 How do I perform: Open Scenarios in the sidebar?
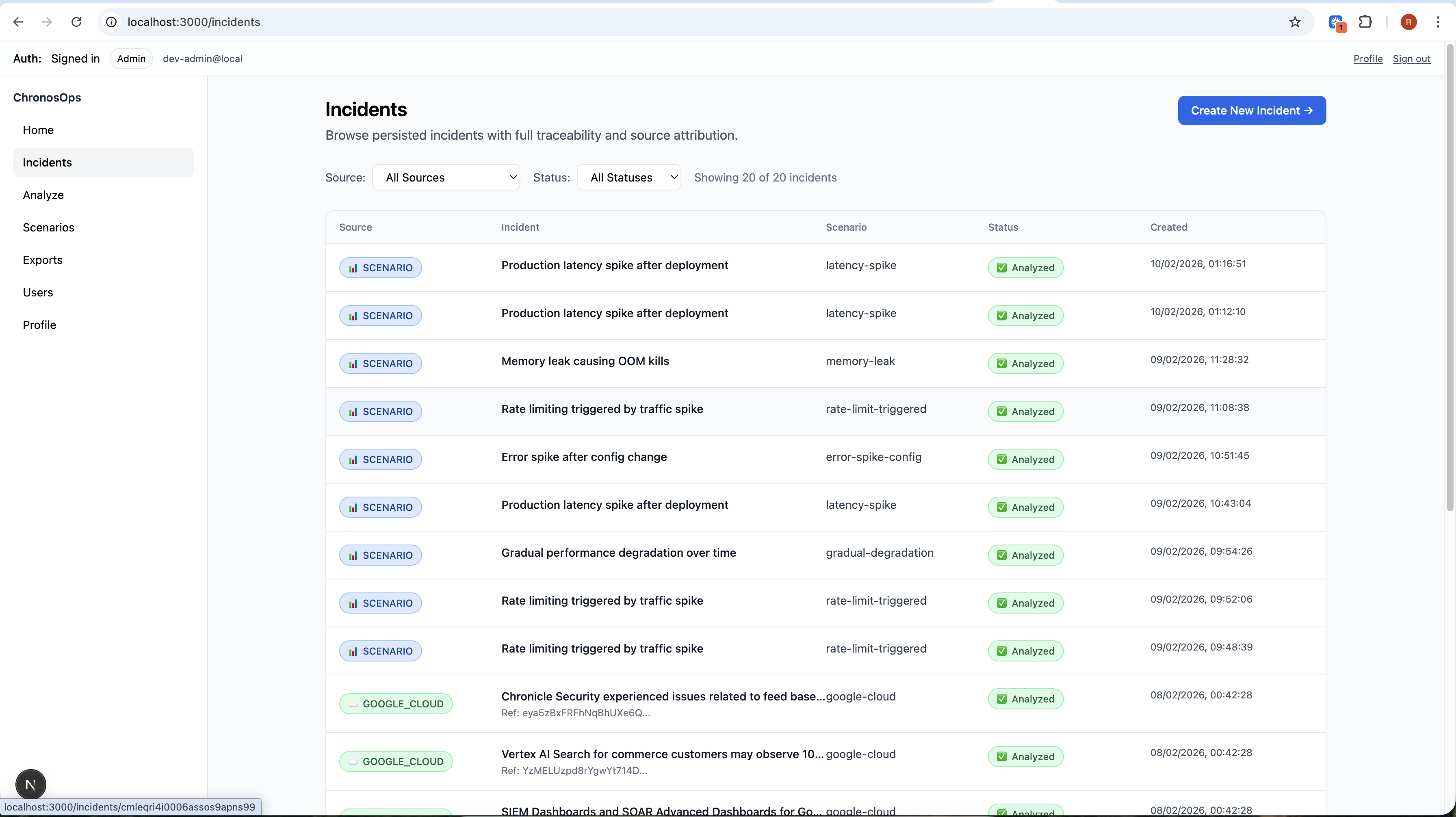[49, 227]
